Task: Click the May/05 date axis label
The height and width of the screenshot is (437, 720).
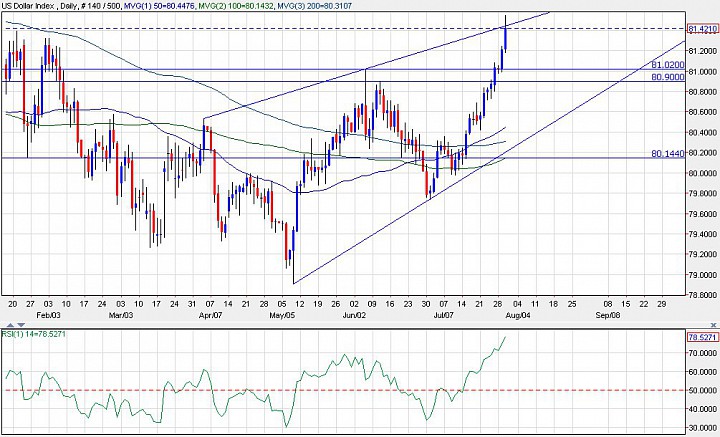Action: pyautogui.click(x=281, y=315)
